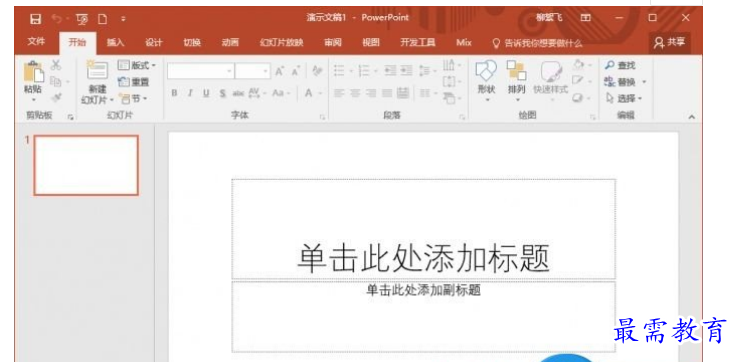
Task: Click the shape fill bucket icon
Action: point(578,65)
